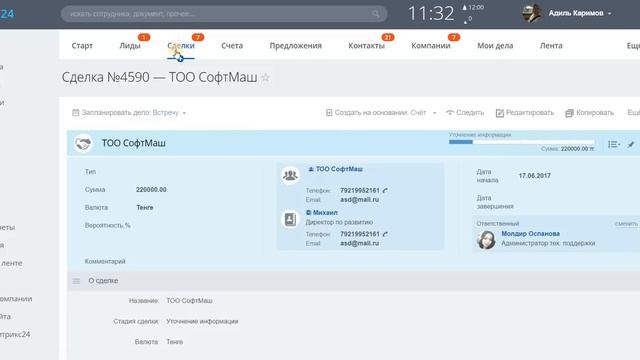The width and height of the screenshot is (640, 360).
Task: Focus the employee/document search field
Action: pos(224,14)
